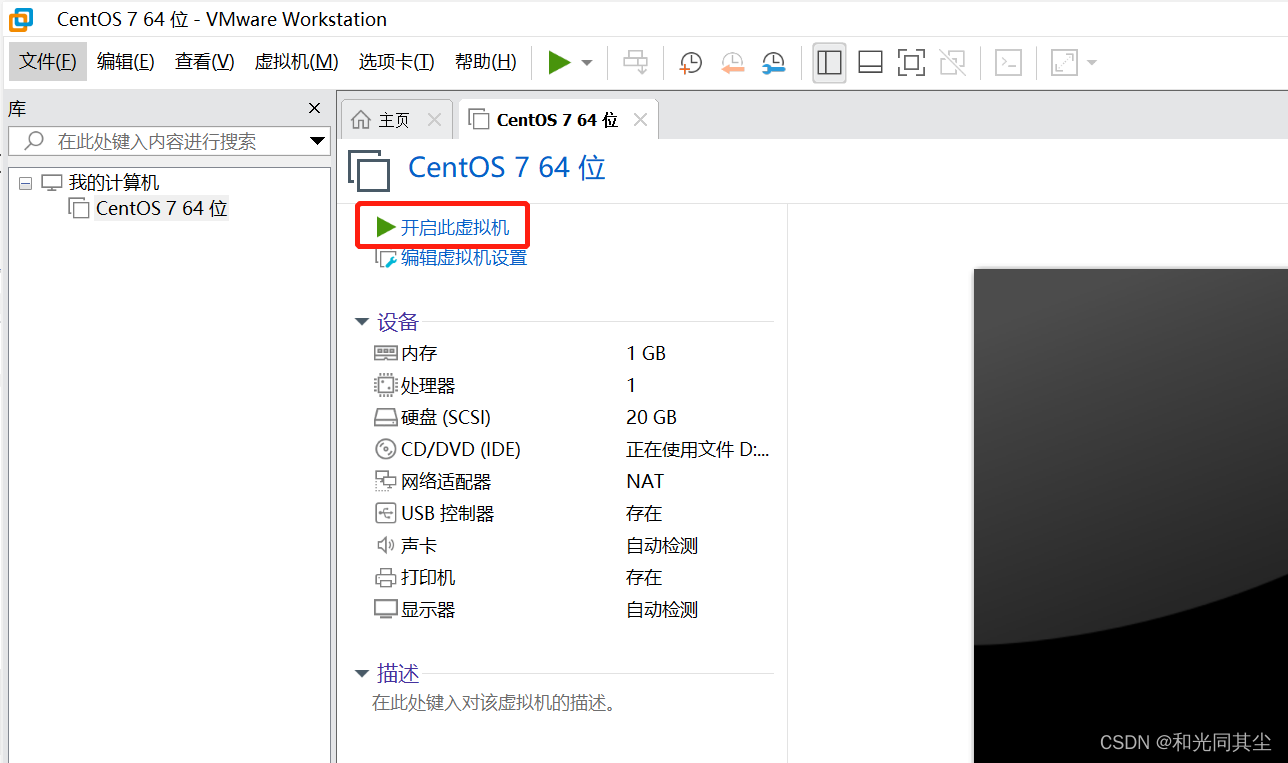Open the console view icon
Viewport: 1288px width, 763px height.
click(1009, 63)
